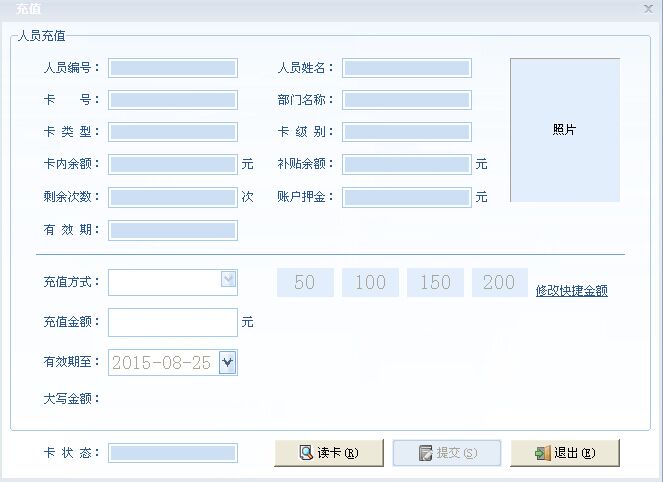Click the 读卡 (Read Card) button
Viewport: 663px width, 482px height.
[329, 453]
